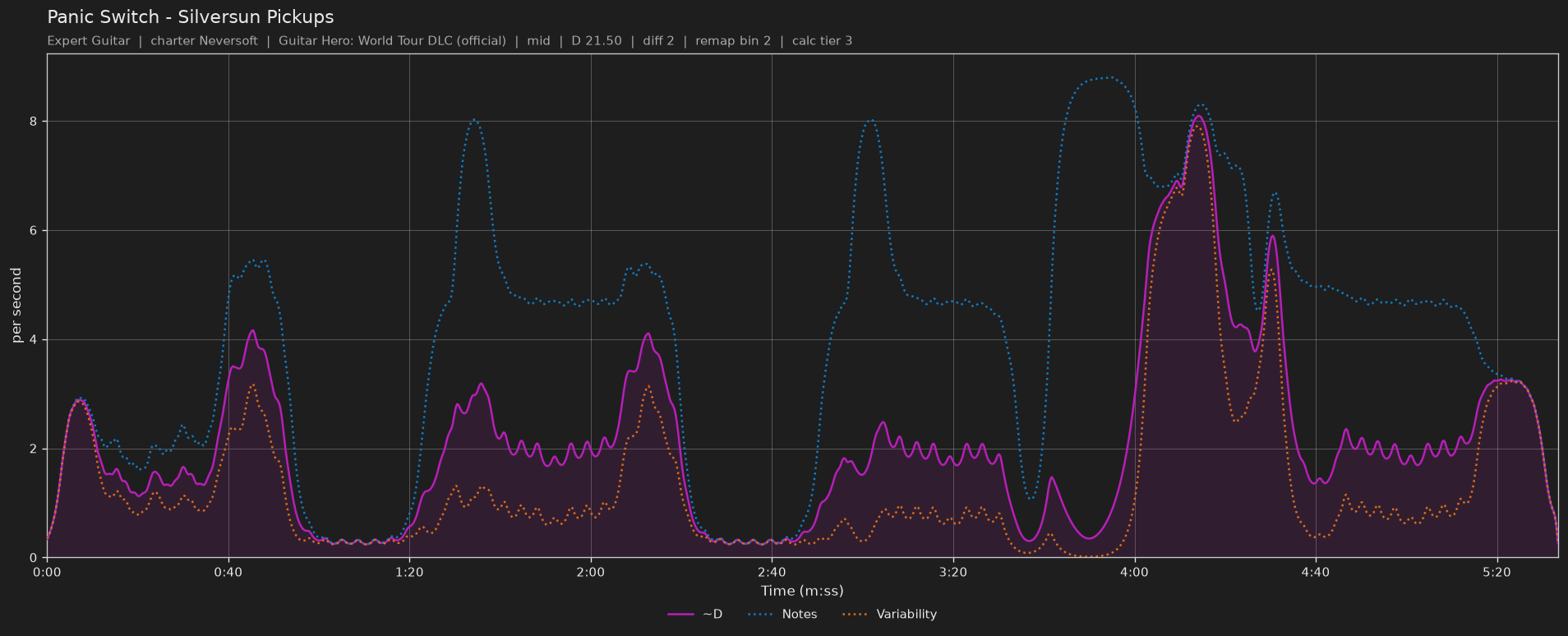This screenshot has height=636, width=1568.
Task: Click the blue dotted sample beside "Notes"
Action: [762, 615]
